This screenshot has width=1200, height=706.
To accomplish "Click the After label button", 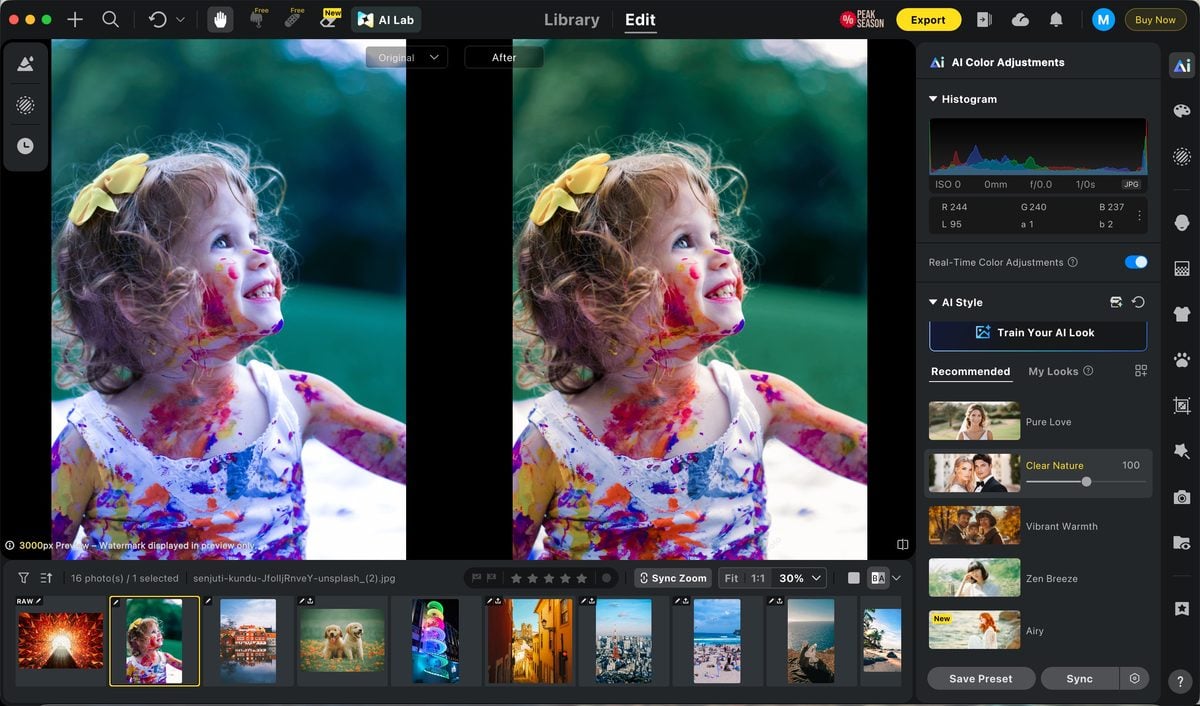I will [x=504, y=57].
